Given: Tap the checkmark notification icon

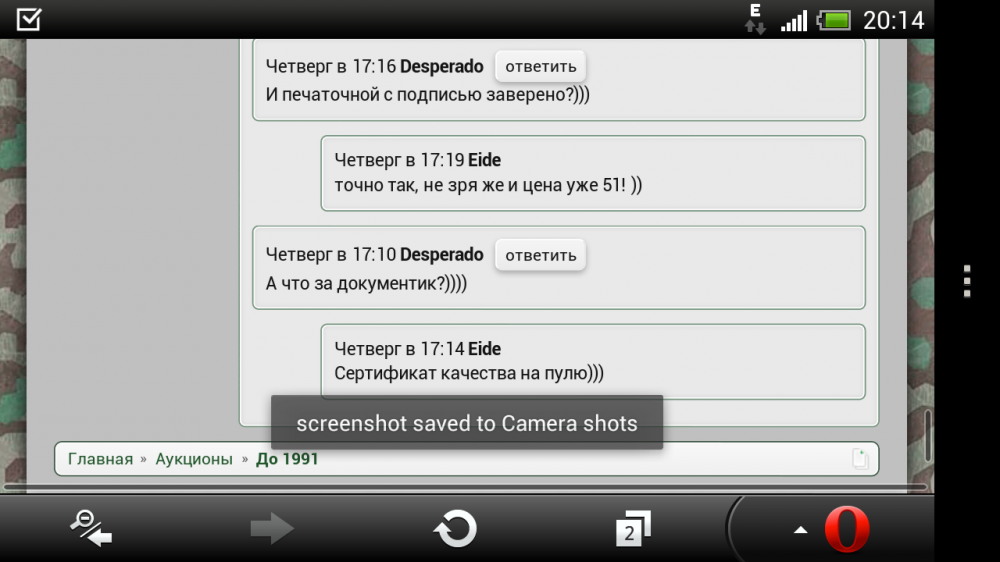Looking at the screenshot, I should click(x=29, y=19).
